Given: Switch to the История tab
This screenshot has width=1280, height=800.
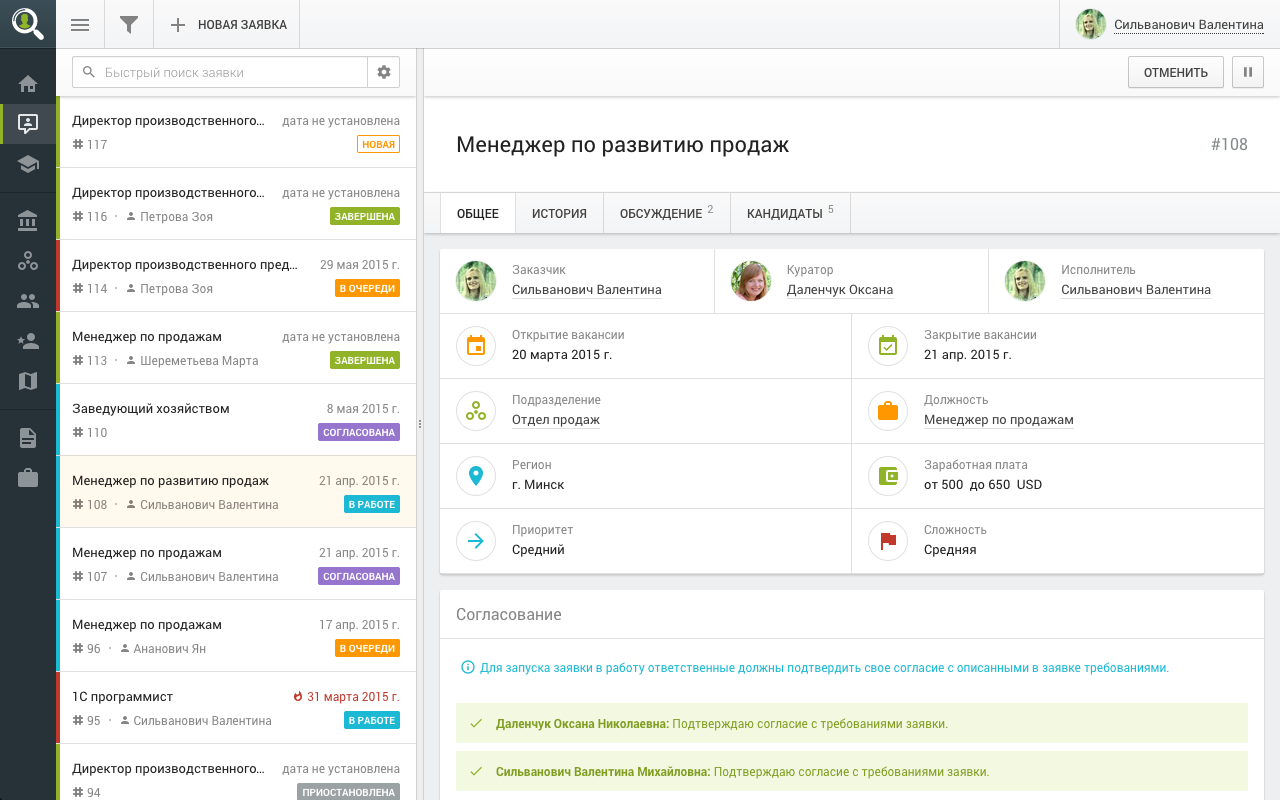Looking at the screenshot, I should point(559,214).
